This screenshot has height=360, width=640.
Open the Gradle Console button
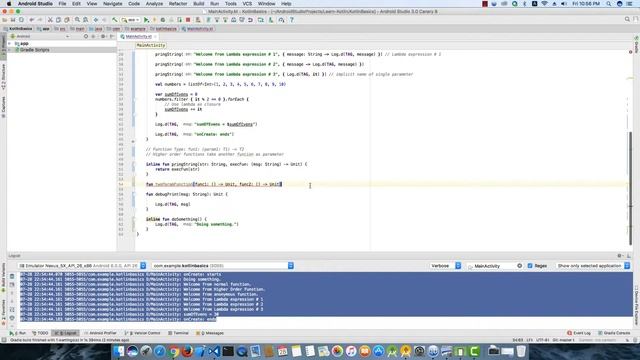[x=614, y=333]
